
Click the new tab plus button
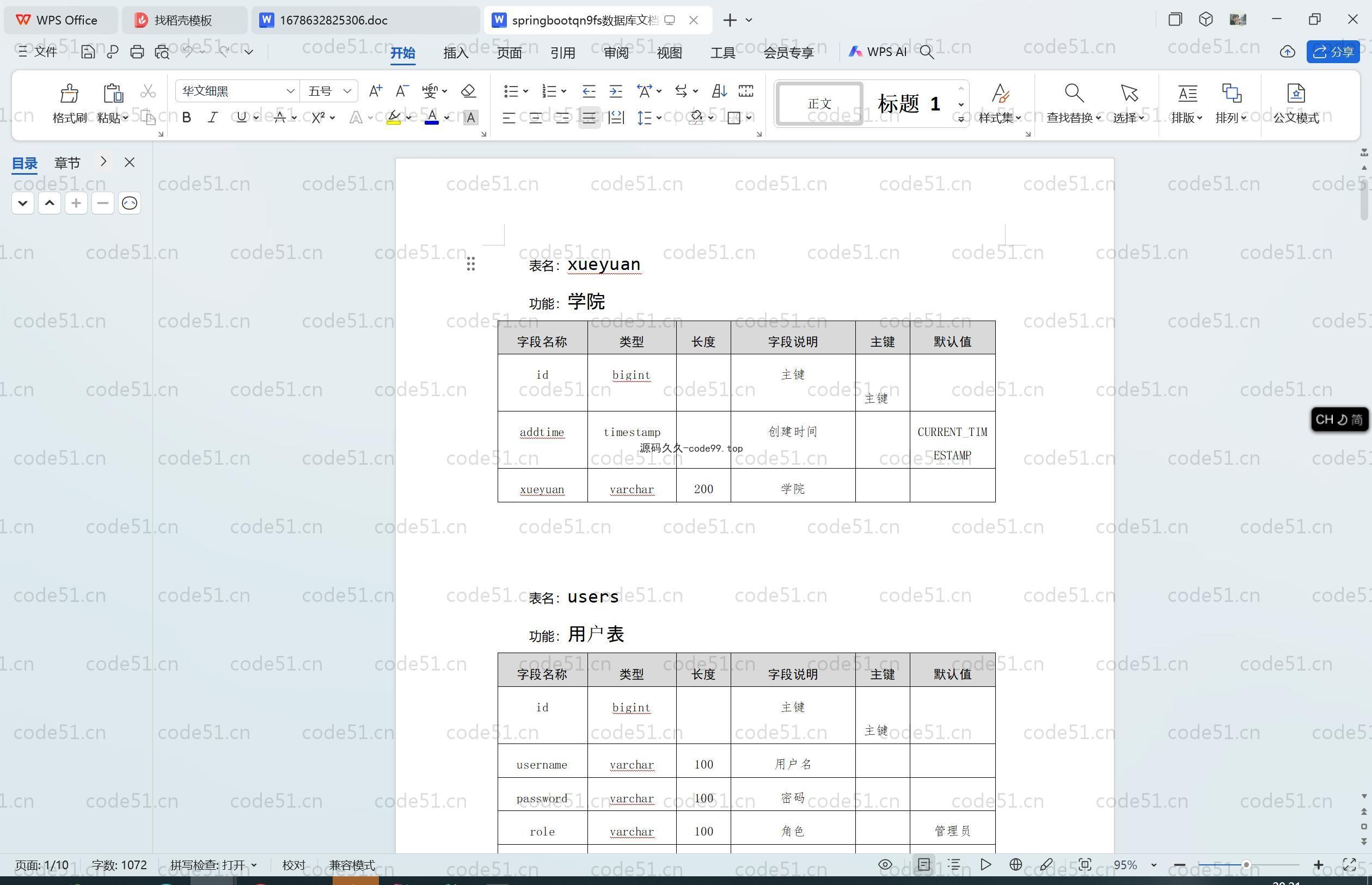click(730, 20)
